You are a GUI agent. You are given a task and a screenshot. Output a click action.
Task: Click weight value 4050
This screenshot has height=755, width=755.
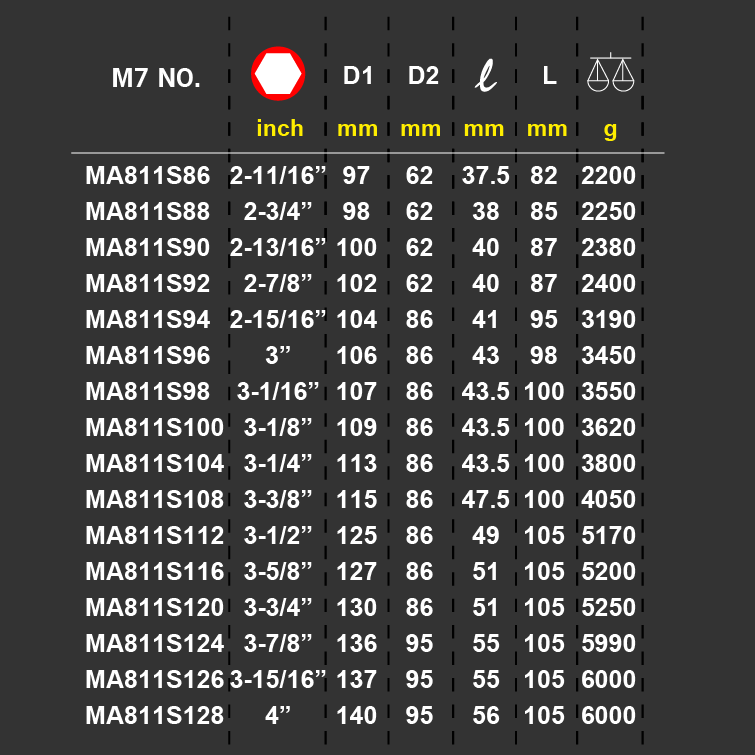tap(609, 499)
